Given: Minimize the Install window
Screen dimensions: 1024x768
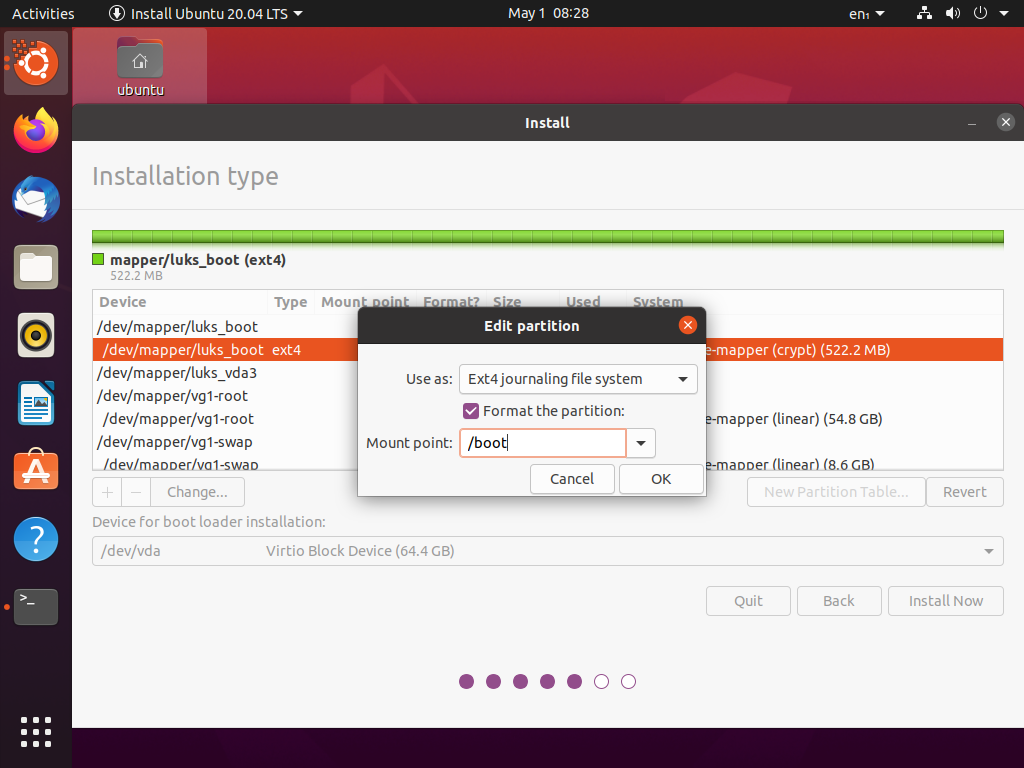Looking at the screenshot, I should 972,123.
